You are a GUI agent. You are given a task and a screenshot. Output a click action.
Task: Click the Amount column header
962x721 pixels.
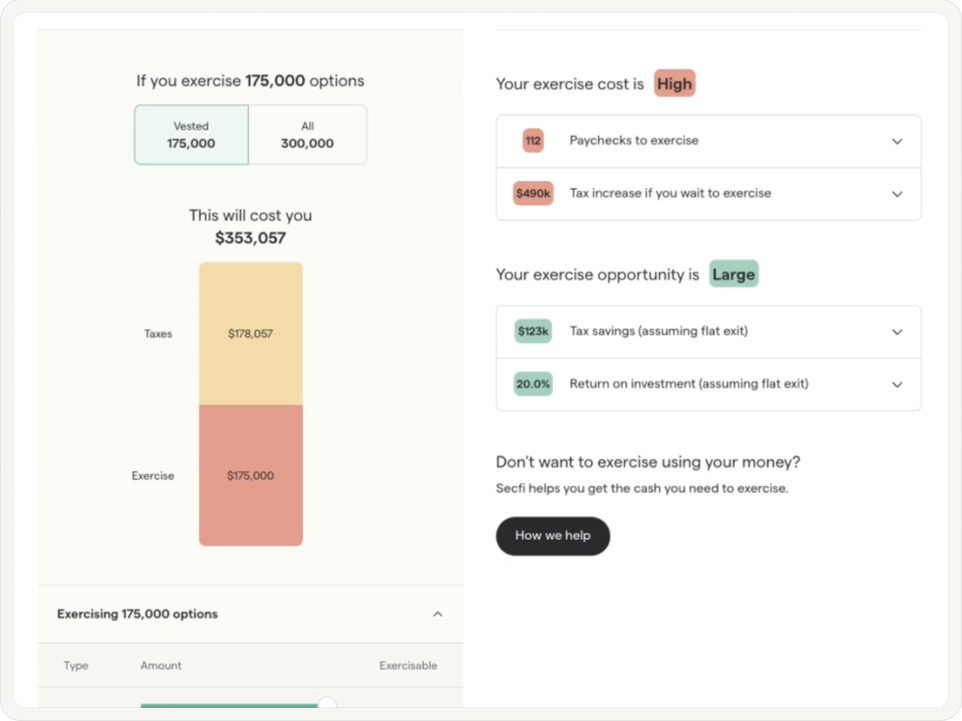(161, 665)
